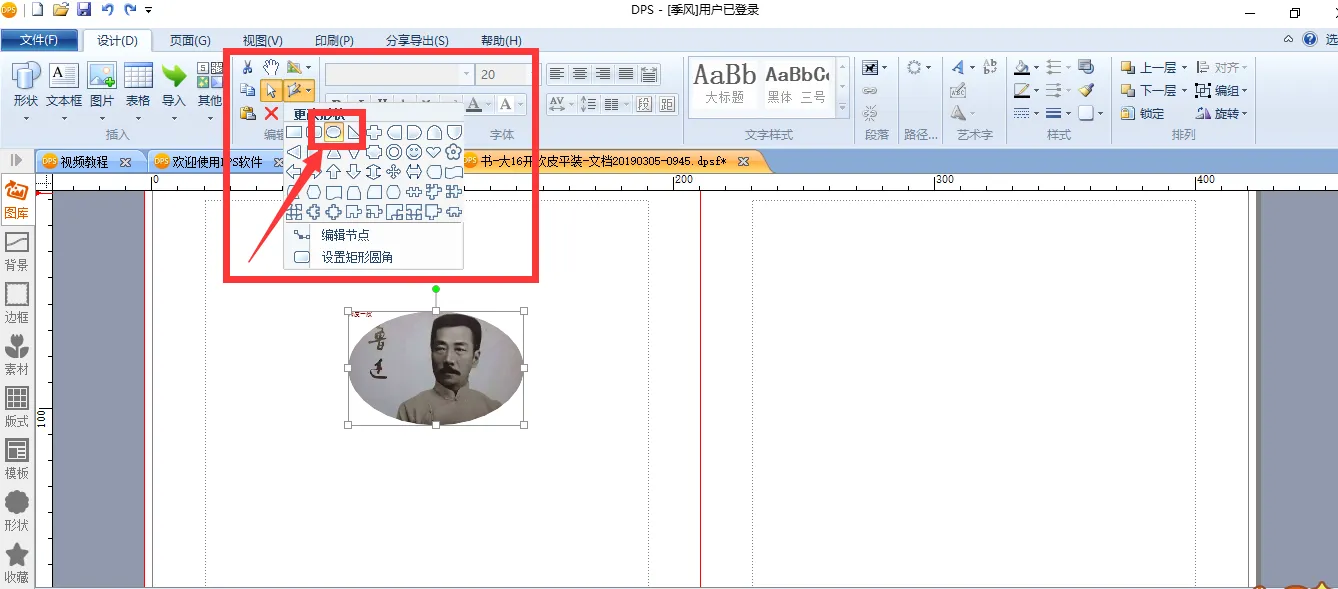Click the format painter brush icon
The image size is (1338, 589).
pyautogui.click(x=1086, y=90)
